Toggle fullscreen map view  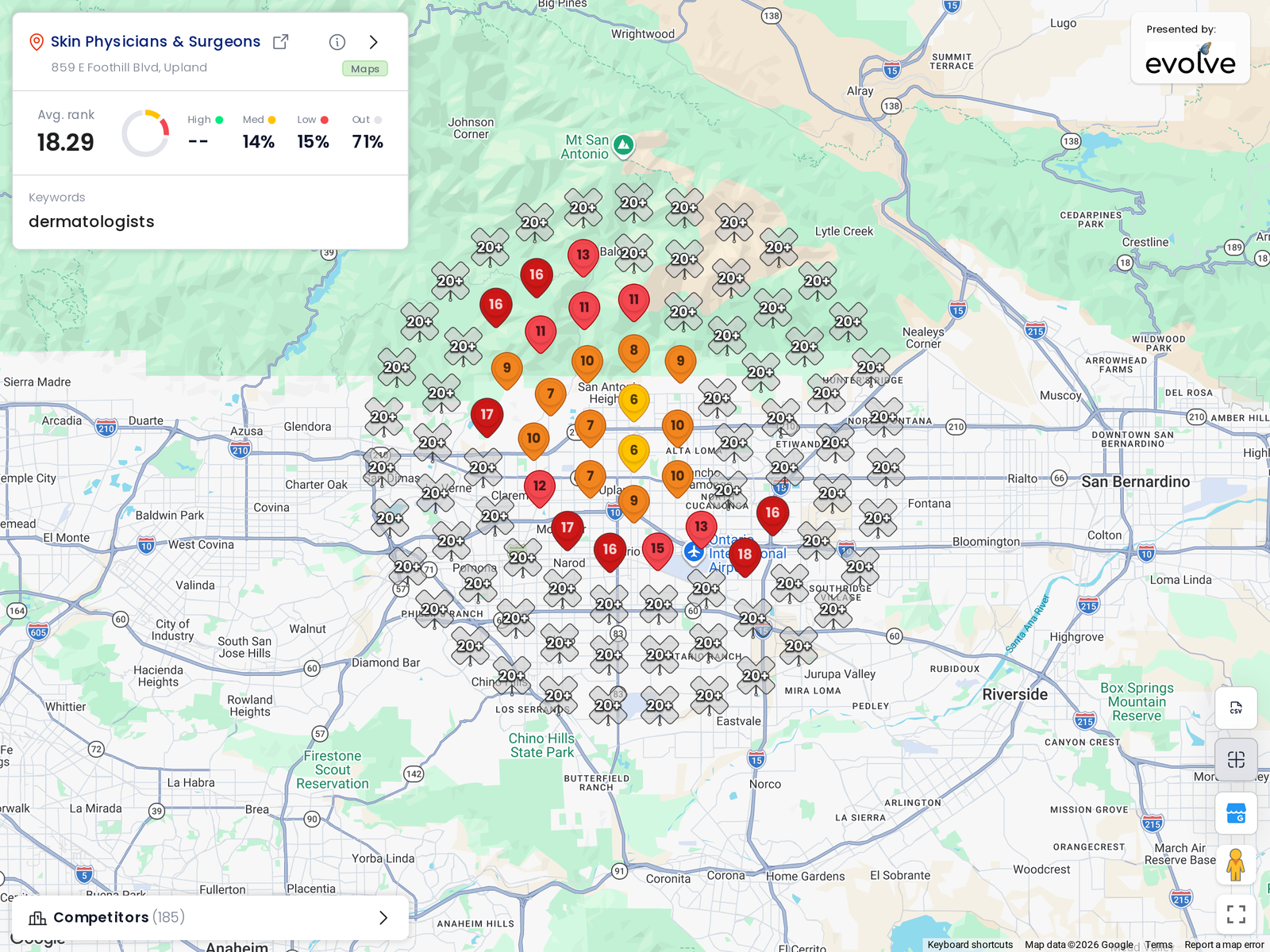tap(1236, 914)
